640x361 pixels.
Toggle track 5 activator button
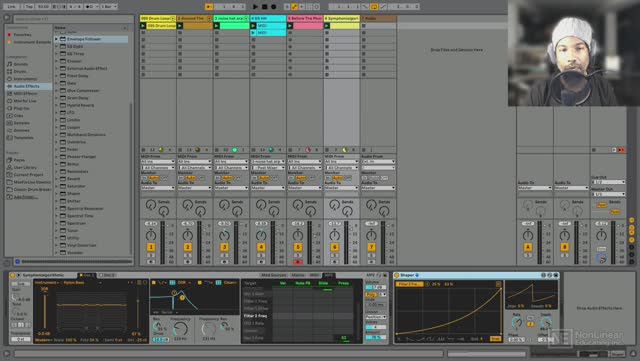pyautogui.click(x=298, y=247)
